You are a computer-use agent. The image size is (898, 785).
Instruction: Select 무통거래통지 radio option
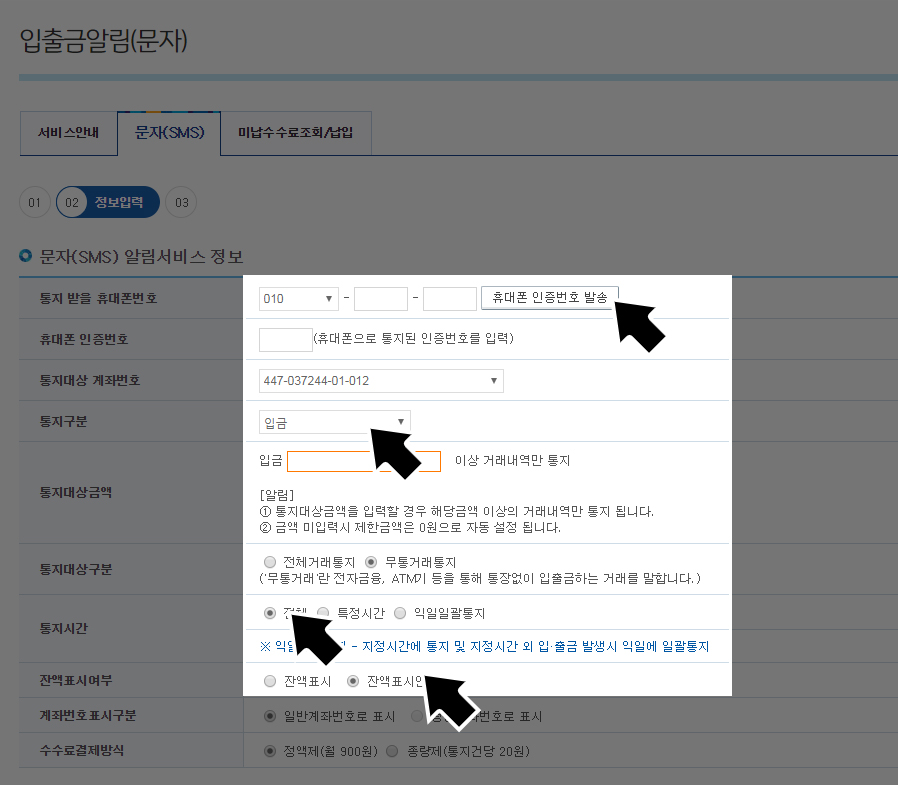pos(371,562)
